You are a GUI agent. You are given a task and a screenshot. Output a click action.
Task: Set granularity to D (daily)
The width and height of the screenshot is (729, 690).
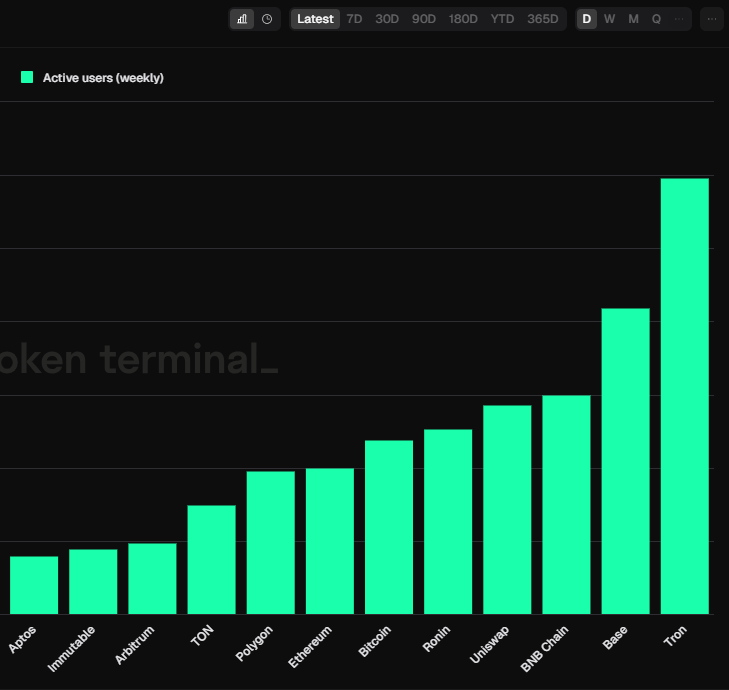[587, 19]
